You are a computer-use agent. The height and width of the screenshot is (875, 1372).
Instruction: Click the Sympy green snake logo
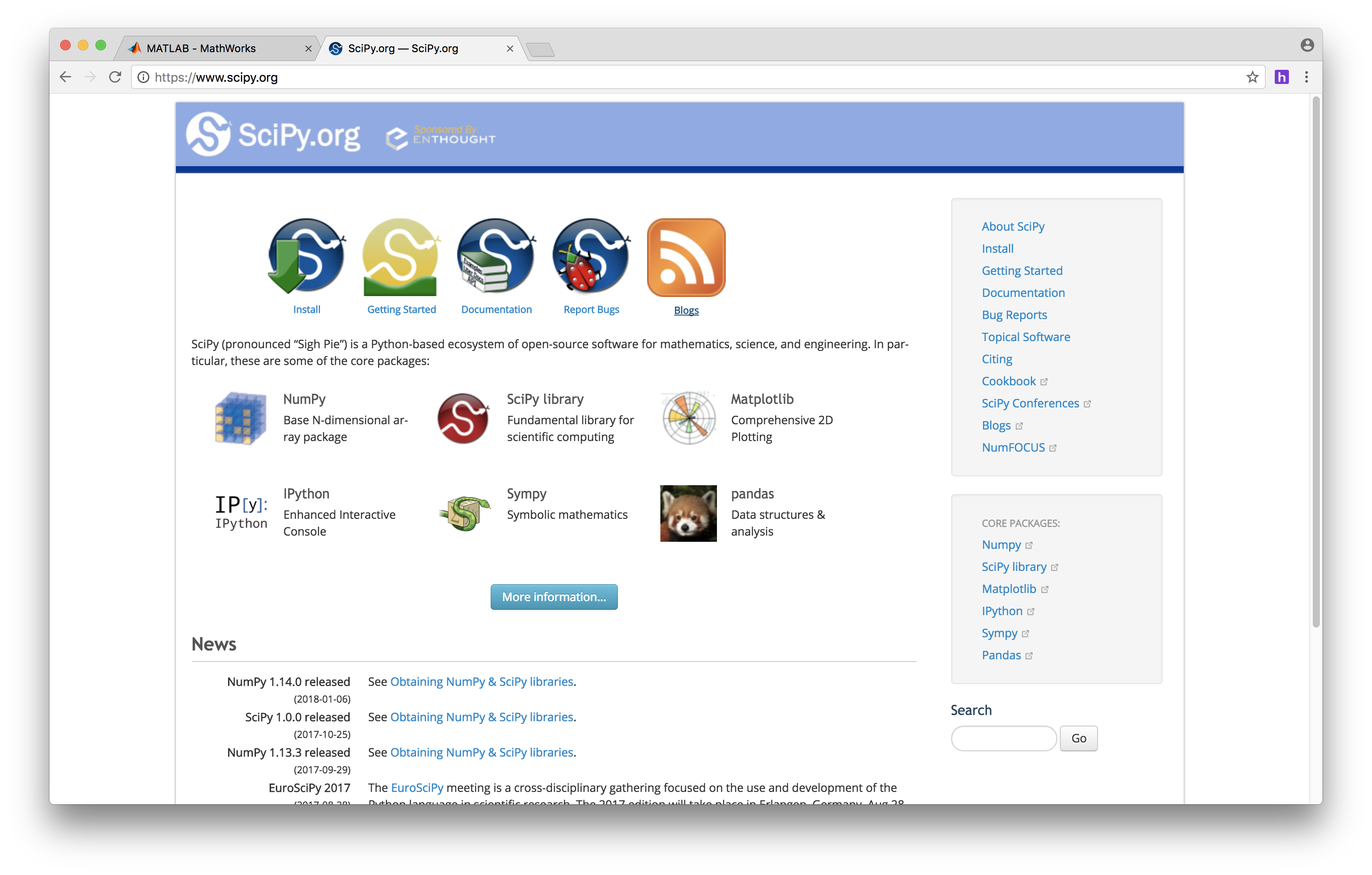pos(465,513)
